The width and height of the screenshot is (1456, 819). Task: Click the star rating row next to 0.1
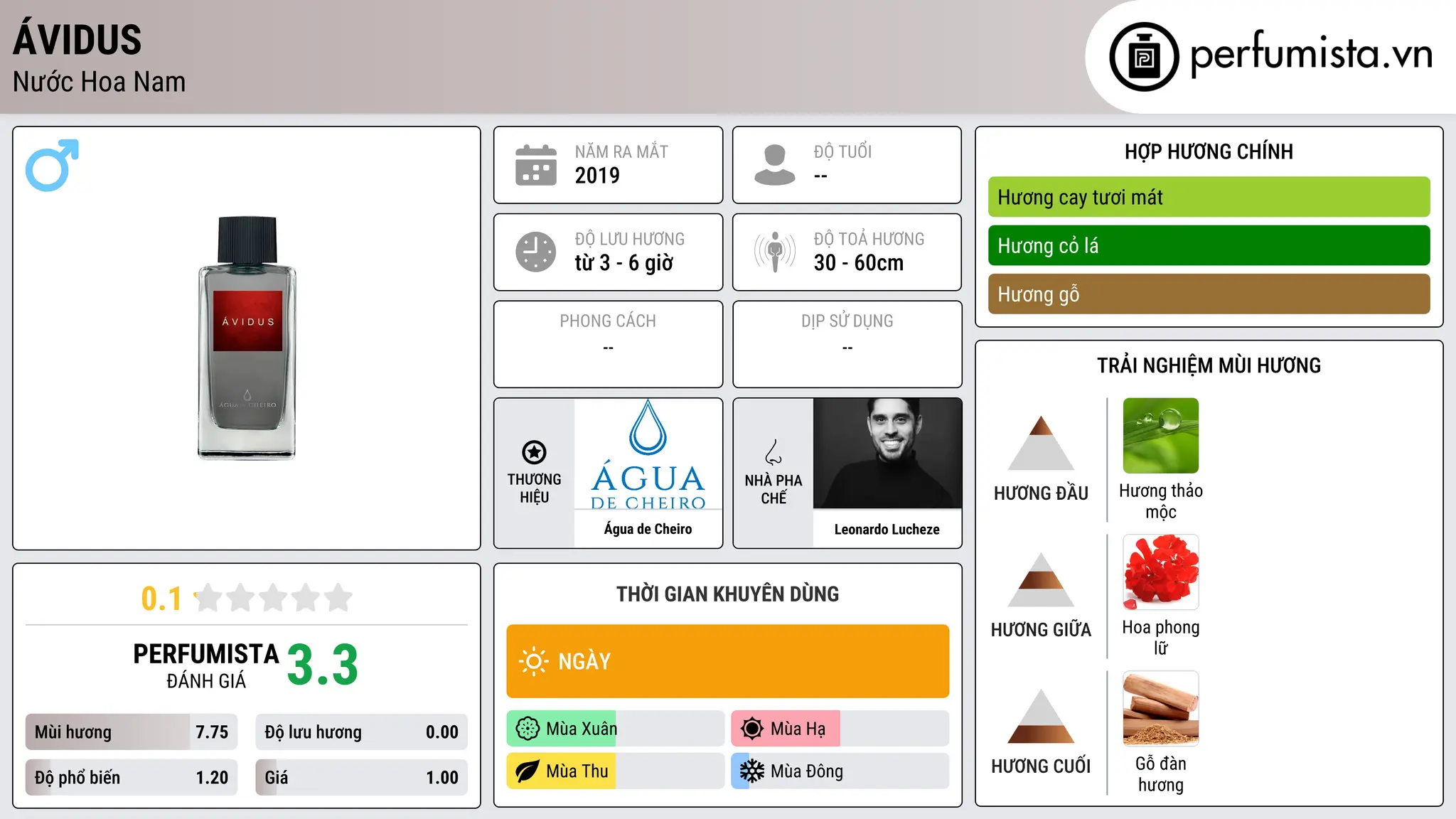coord(274,598)
